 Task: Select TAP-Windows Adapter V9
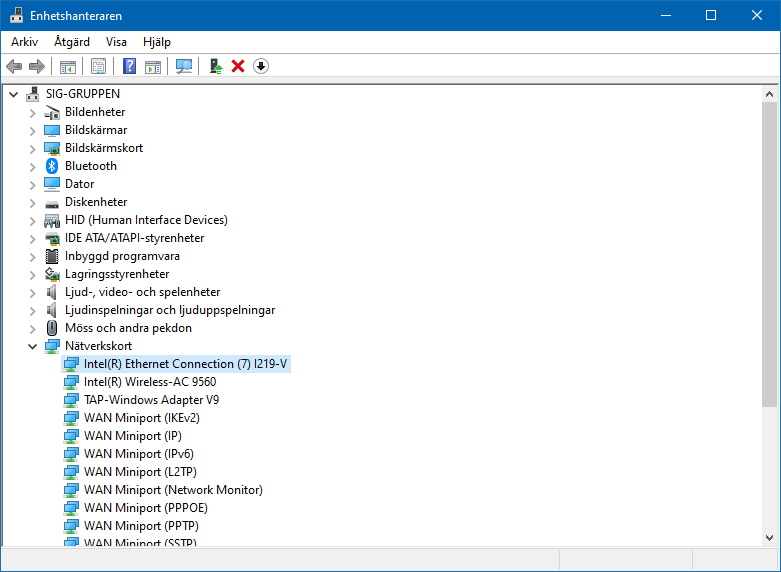click(151, 400)
